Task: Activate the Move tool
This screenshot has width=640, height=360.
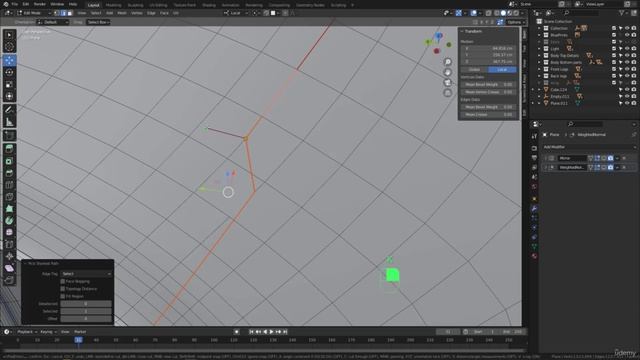Action: click(9, 60)
